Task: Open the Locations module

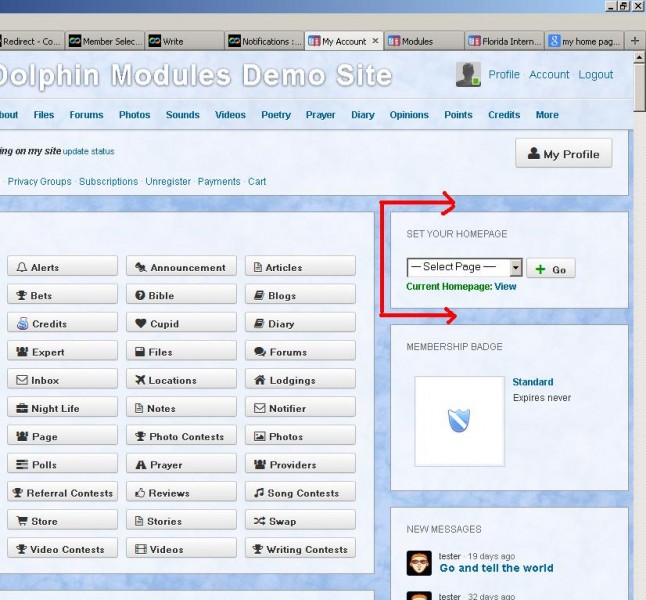Action: click(x=181, y=380)
